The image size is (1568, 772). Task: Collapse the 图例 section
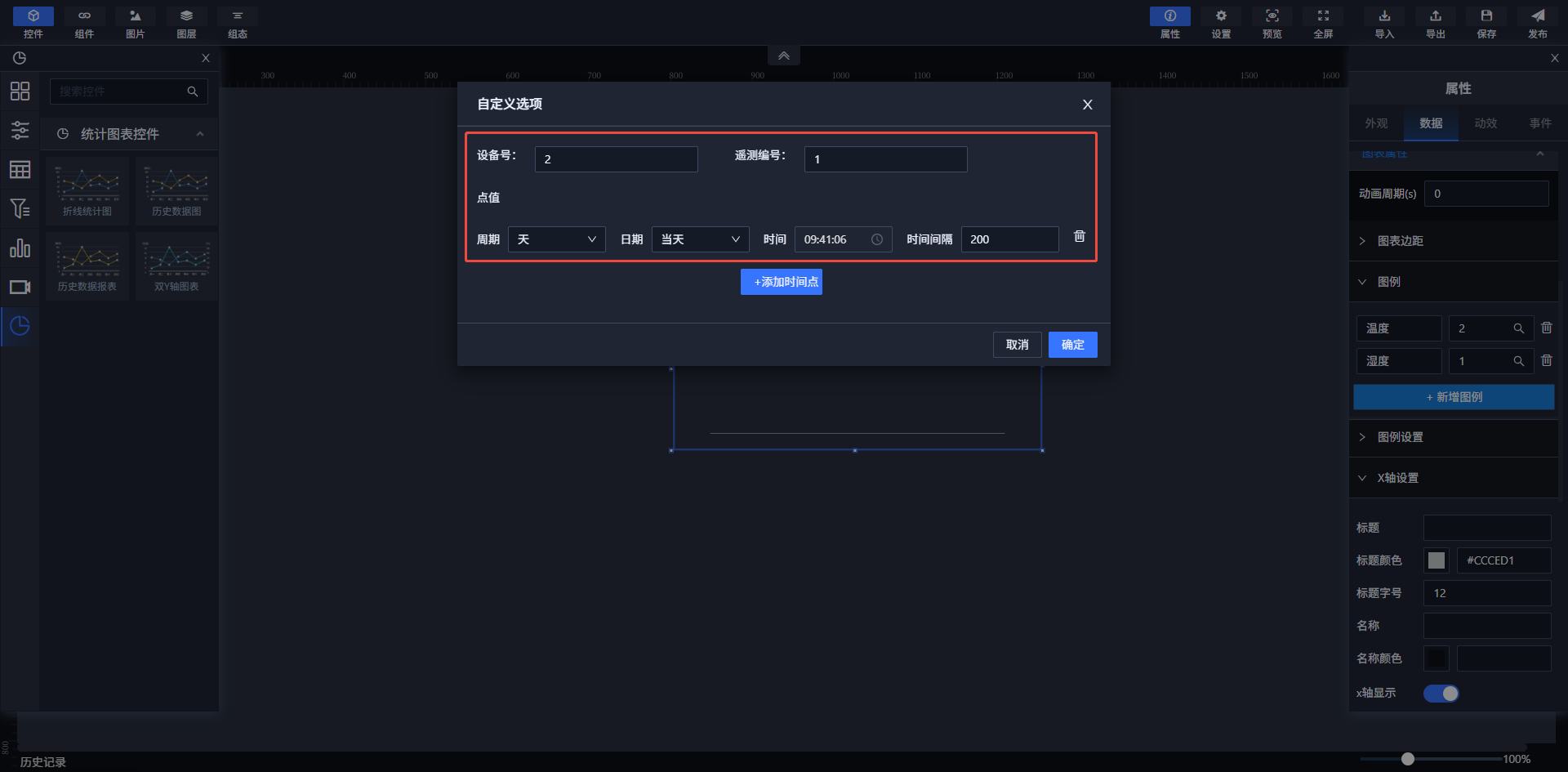click(x=1454, y=282)
